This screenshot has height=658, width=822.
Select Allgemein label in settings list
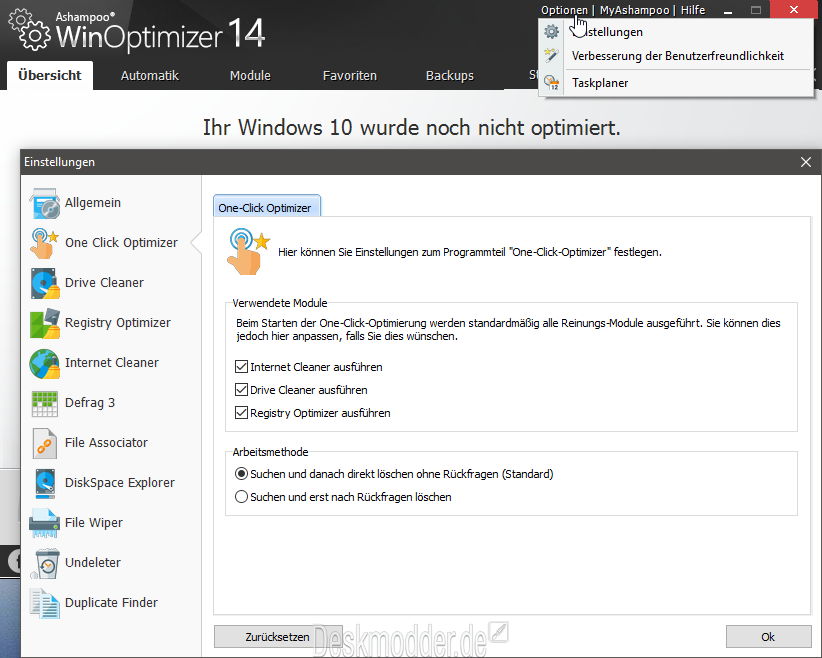(93, 203)
